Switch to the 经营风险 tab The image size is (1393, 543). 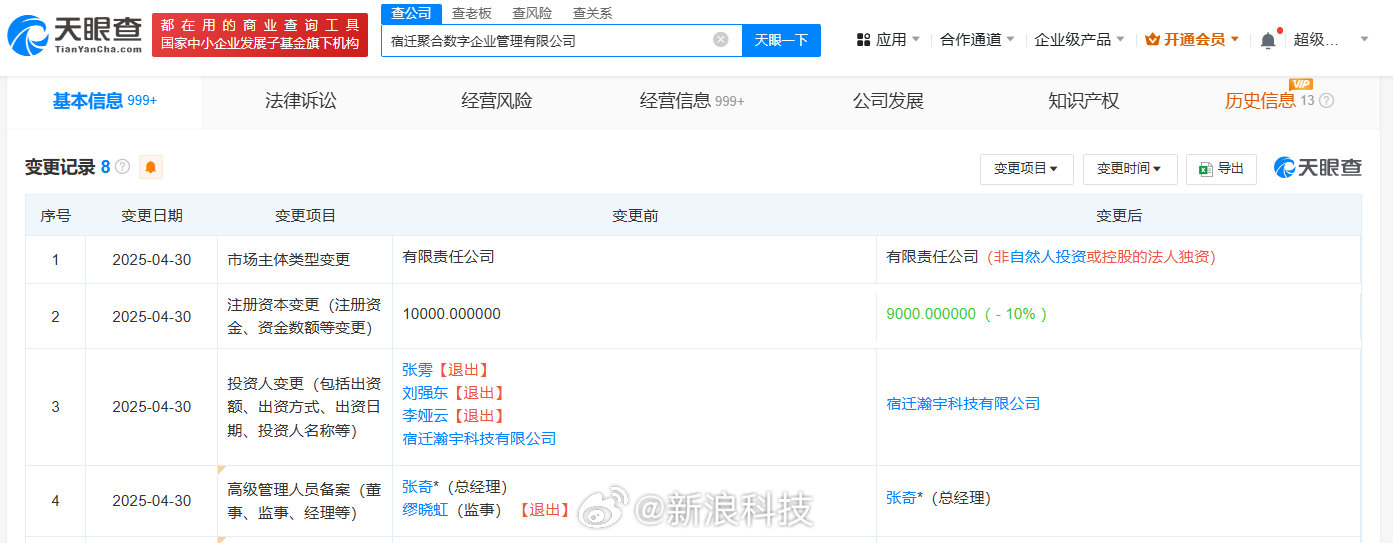497,101
